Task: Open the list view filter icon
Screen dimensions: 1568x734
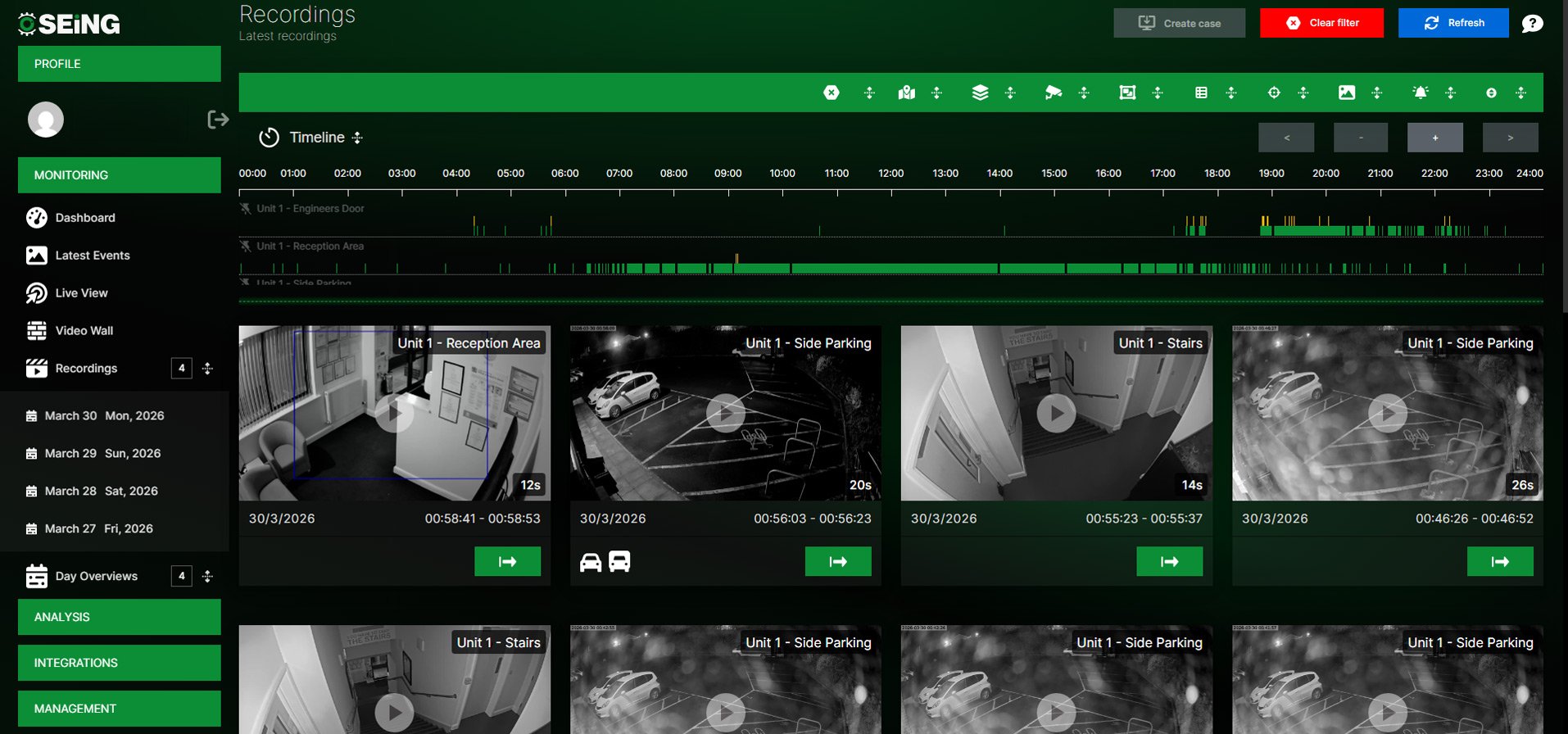Action: pos(1201,93)
